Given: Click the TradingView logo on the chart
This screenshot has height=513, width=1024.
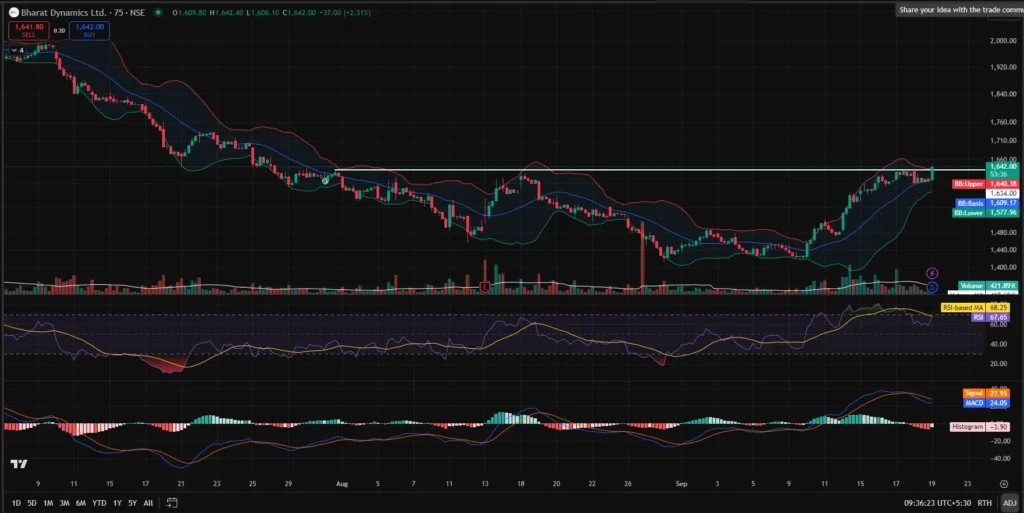Looking at the screenshot, I should coord(18,464).
